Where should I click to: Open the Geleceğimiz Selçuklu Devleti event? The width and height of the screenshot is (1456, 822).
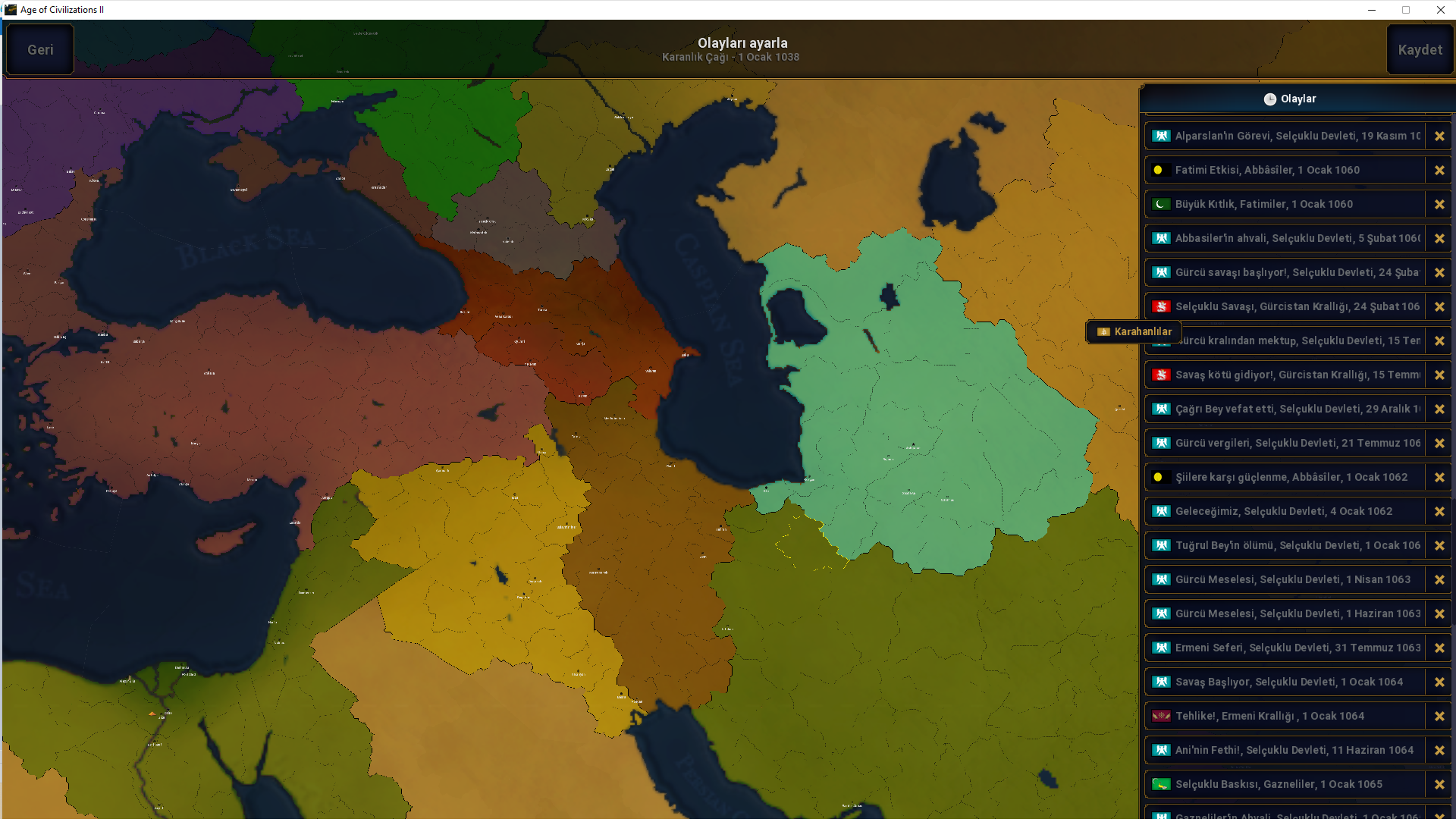click(x=1283, y=511)
